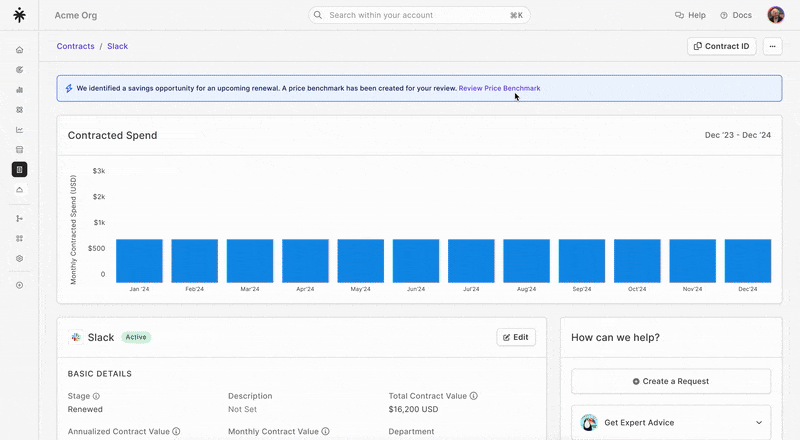Click the gauge icon below home in sidebar

[19, 69]
